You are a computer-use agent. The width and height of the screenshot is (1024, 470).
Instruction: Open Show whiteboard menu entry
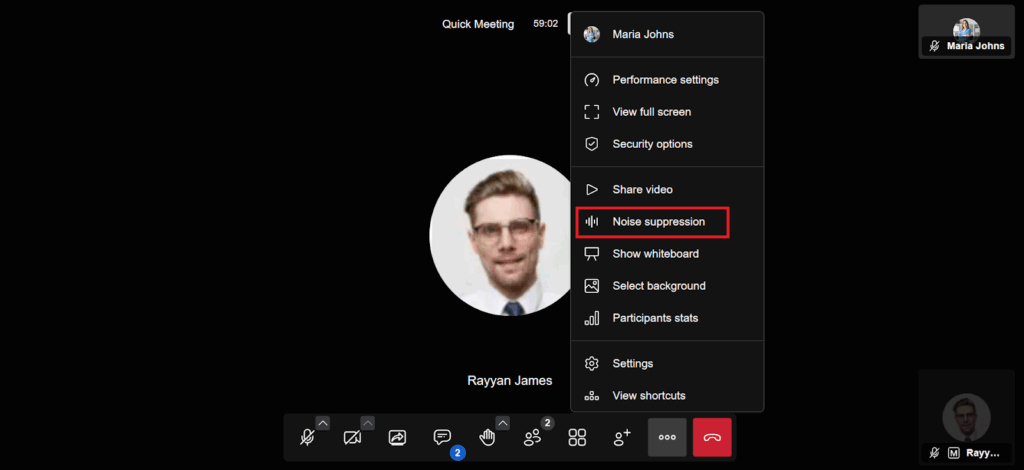coord(655,254)
